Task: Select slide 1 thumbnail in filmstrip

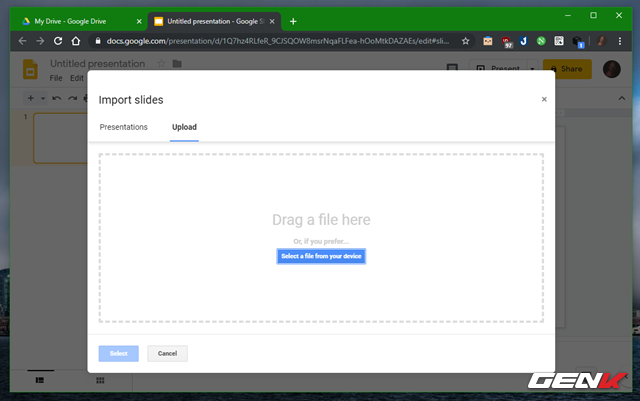Action: [60, 138]
